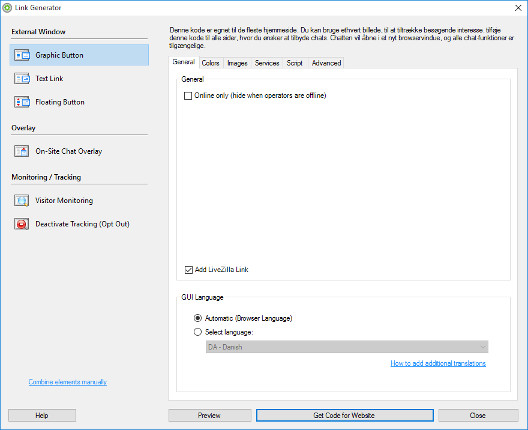Click Get Code for Website button

(344, 416)
